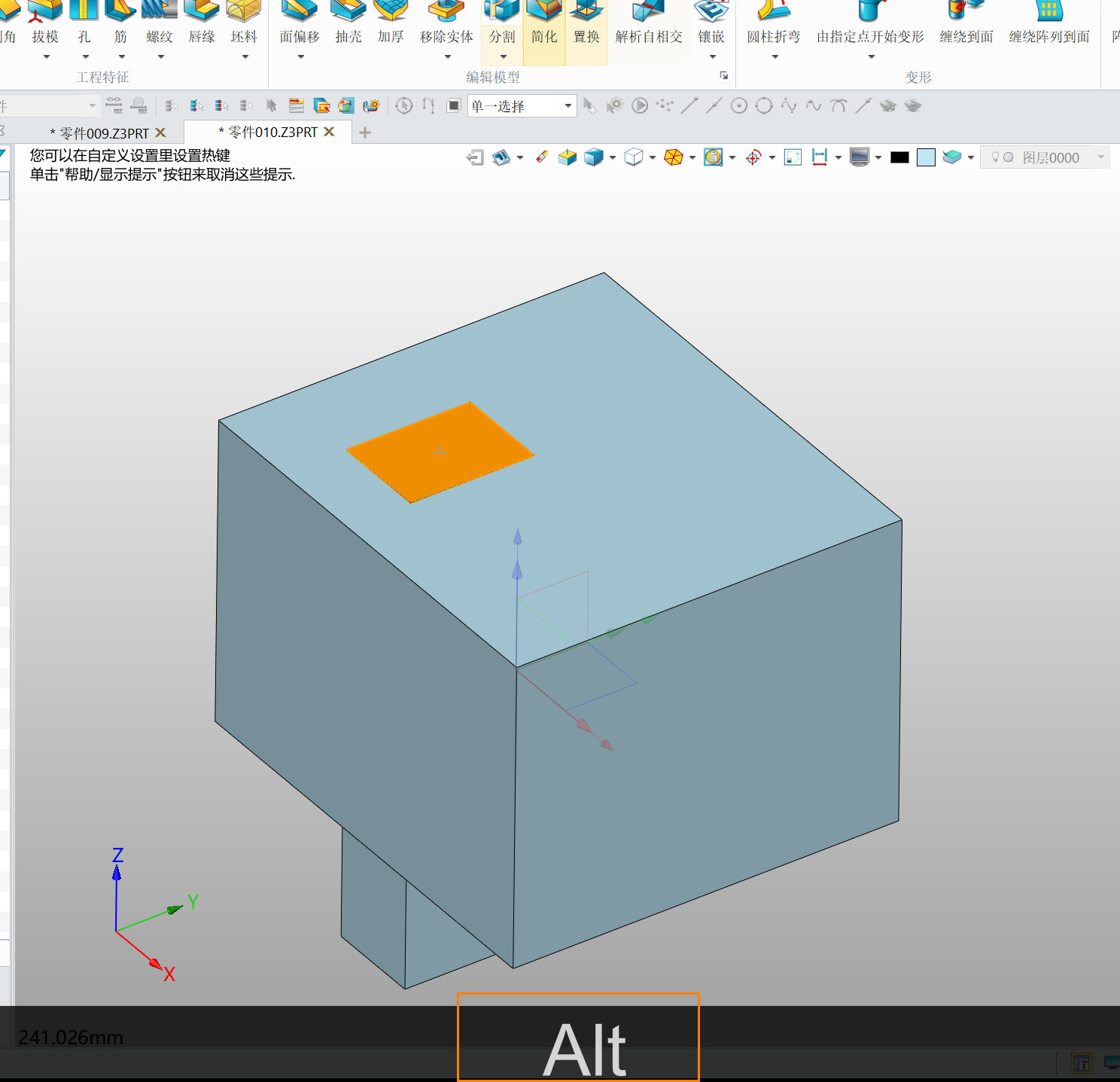Pick the light blue color swatch
The image size is (1120, 1082).
[x=927, y=157]
